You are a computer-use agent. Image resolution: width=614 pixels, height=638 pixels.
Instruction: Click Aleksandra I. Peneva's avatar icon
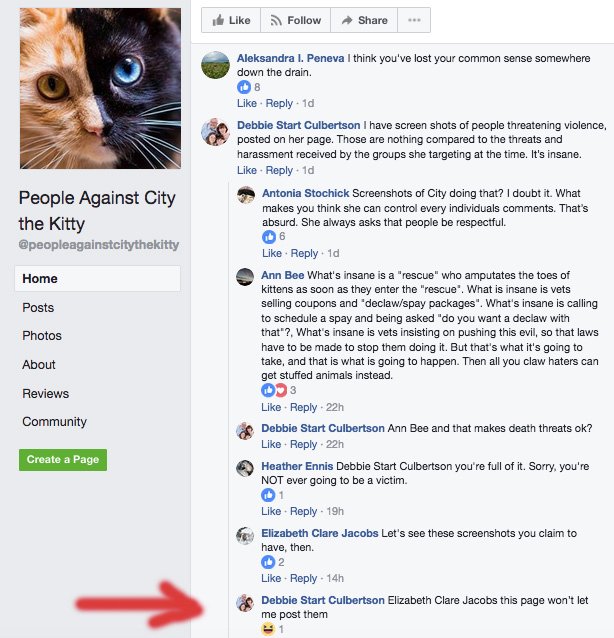click(x=215, y=66)
